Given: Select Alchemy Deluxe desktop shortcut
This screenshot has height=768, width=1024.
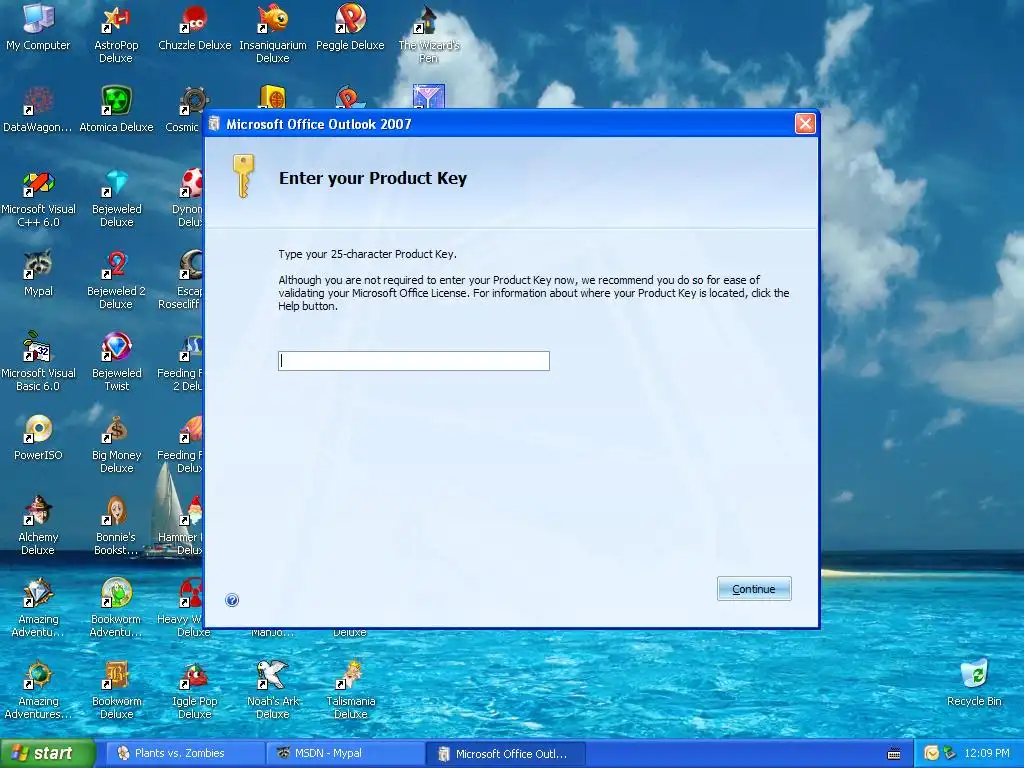Looking at the screenshot, I should (38, 526).
